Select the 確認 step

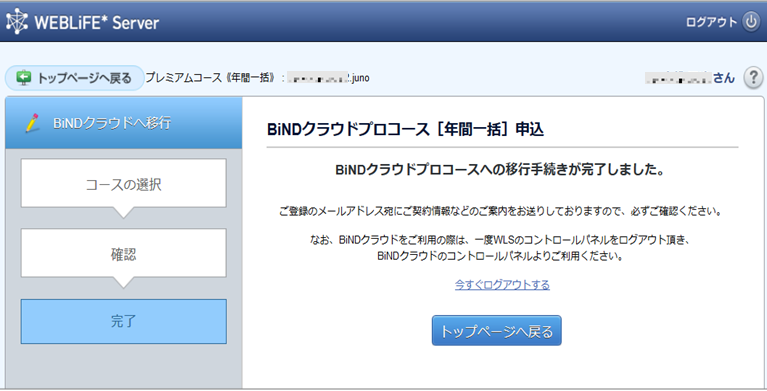click(x=124, y=253)
